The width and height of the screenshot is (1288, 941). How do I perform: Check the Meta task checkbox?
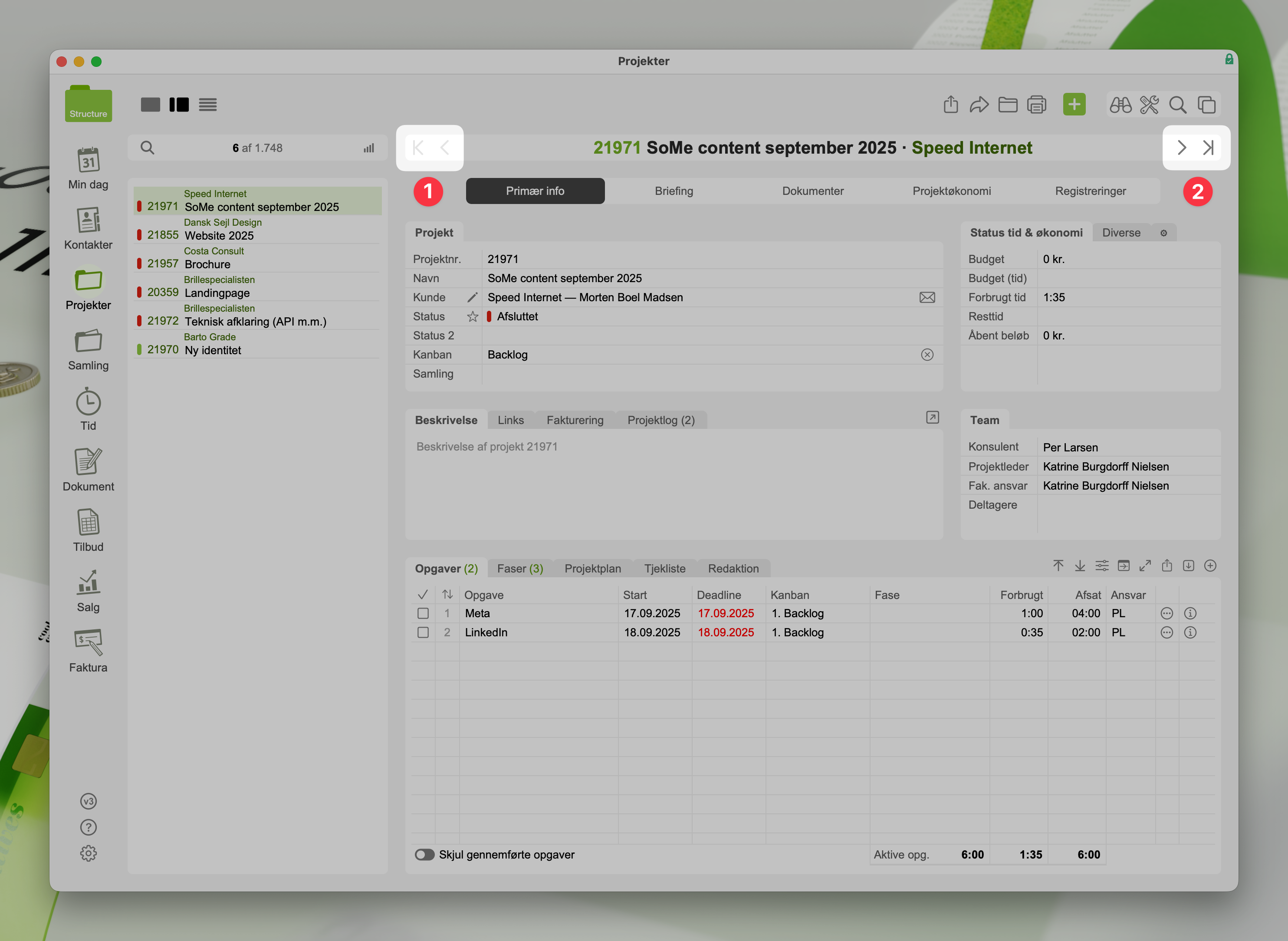[423, 613]
